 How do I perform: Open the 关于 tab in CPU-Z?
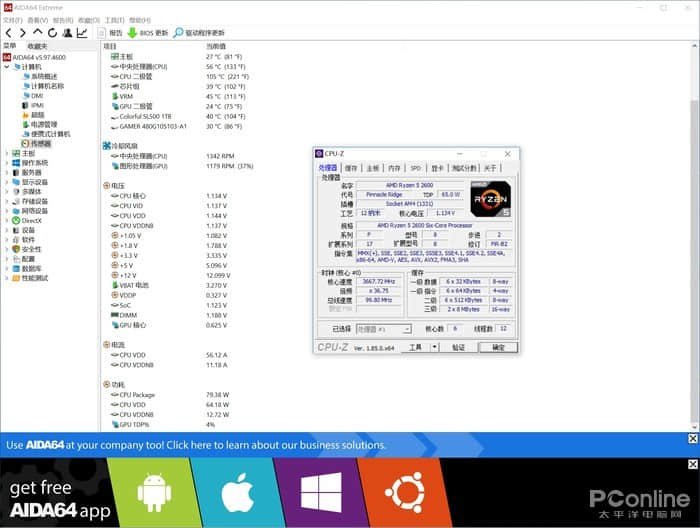(490, 168)
